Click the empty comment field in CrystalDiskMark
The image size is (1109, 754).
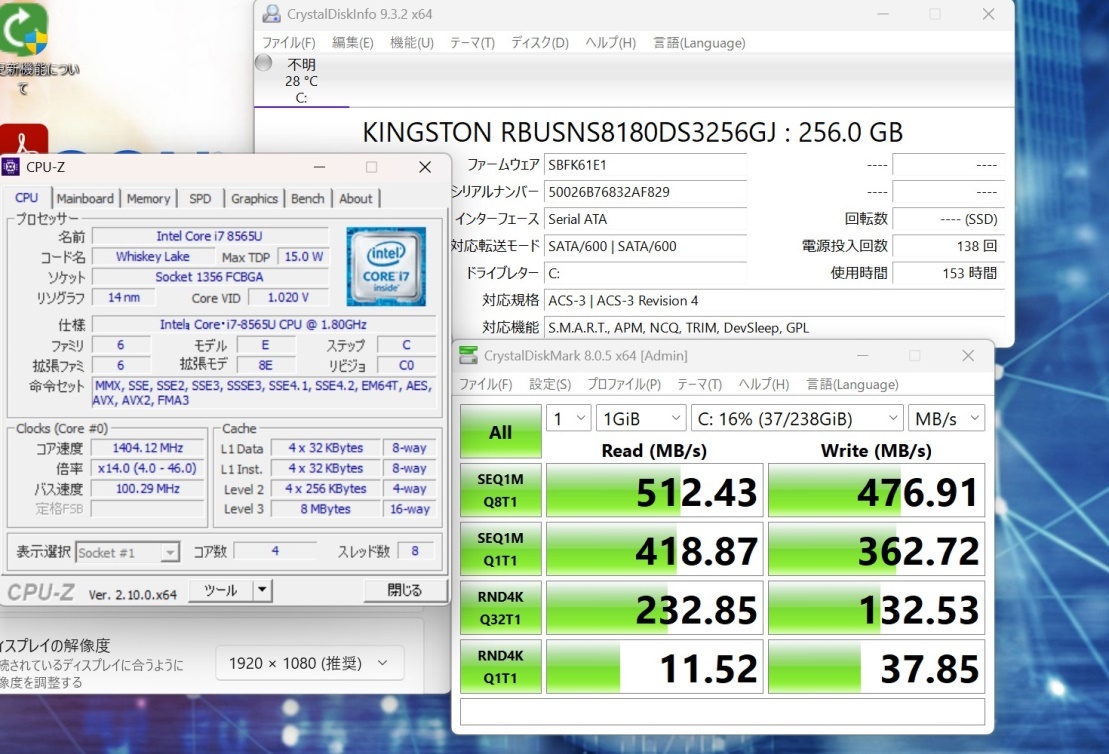pyautogui.click(x=722, y=712)
